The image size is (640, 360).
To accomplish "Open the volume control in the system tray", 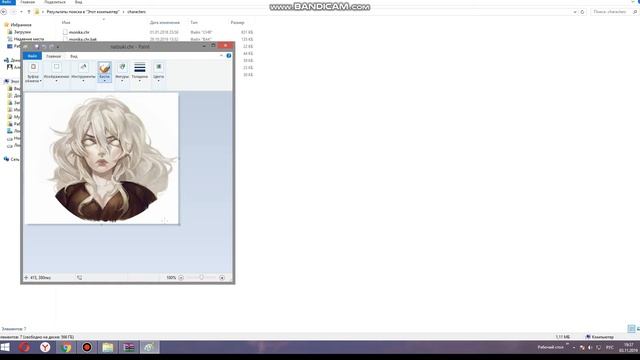I will [x=590, y=348].
